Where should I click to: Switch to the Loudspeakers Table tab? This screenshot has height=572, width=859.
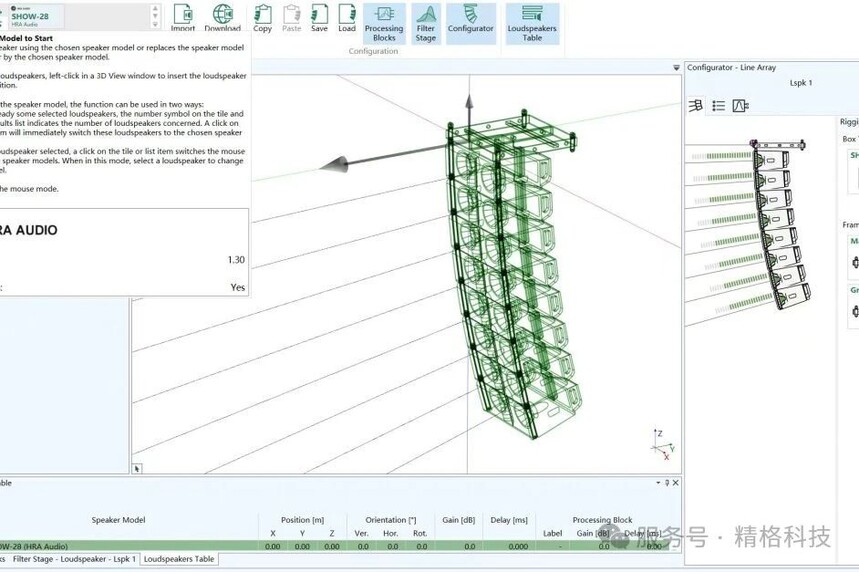[178, 559]
